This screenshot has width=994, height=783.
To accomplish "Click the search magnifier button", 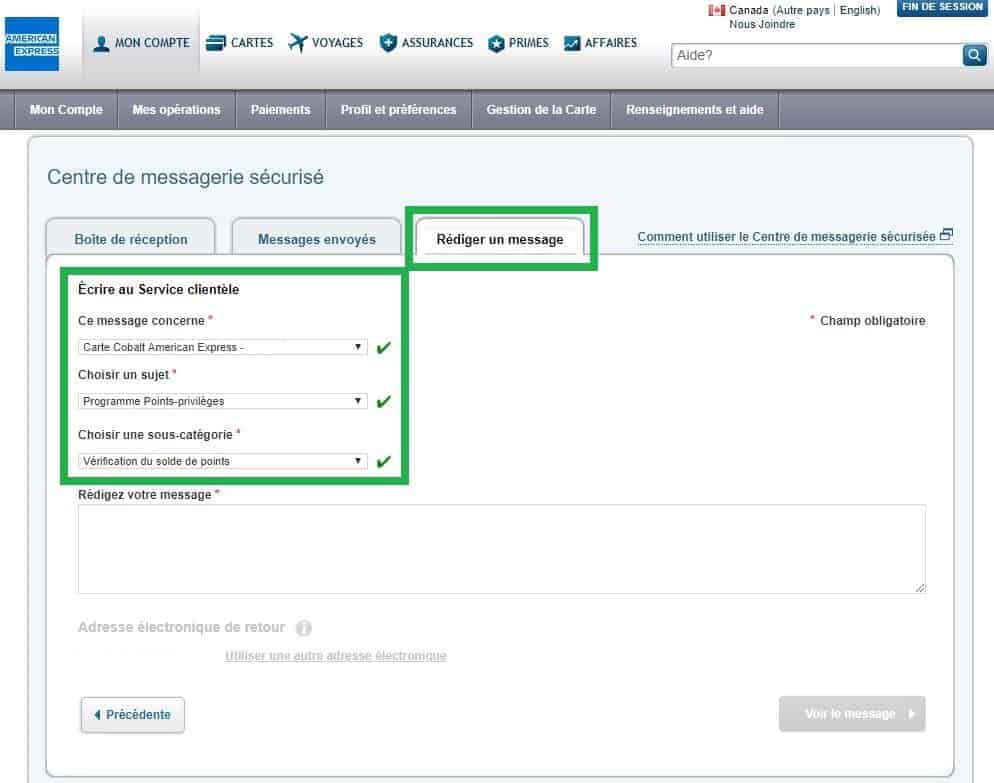I will (974, 55).
